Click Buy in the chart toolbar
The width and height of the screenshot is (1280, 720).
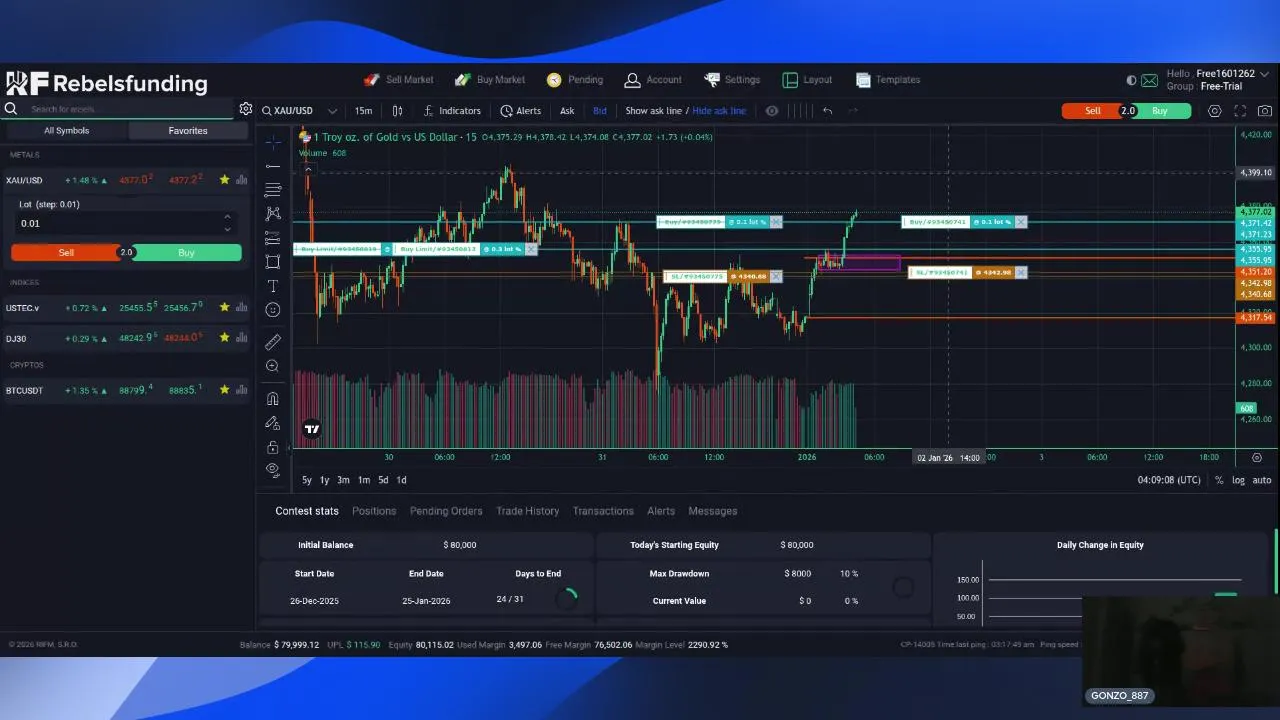[1160, 111]
